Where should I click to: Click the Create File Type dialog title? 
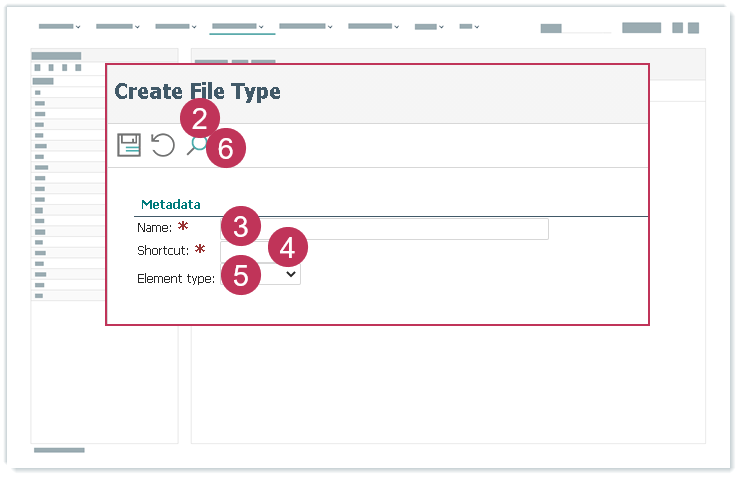(197, 92)
